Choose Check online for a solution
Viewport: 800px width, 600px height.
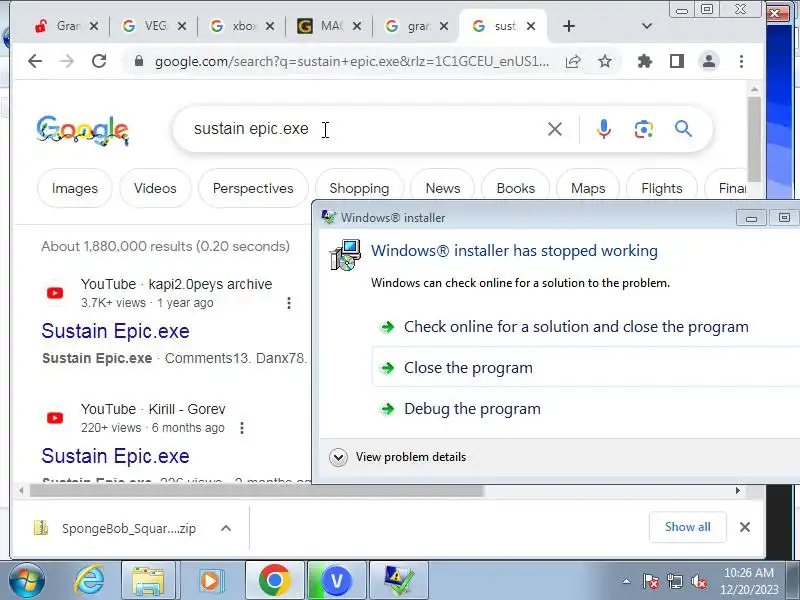[576, 327]
